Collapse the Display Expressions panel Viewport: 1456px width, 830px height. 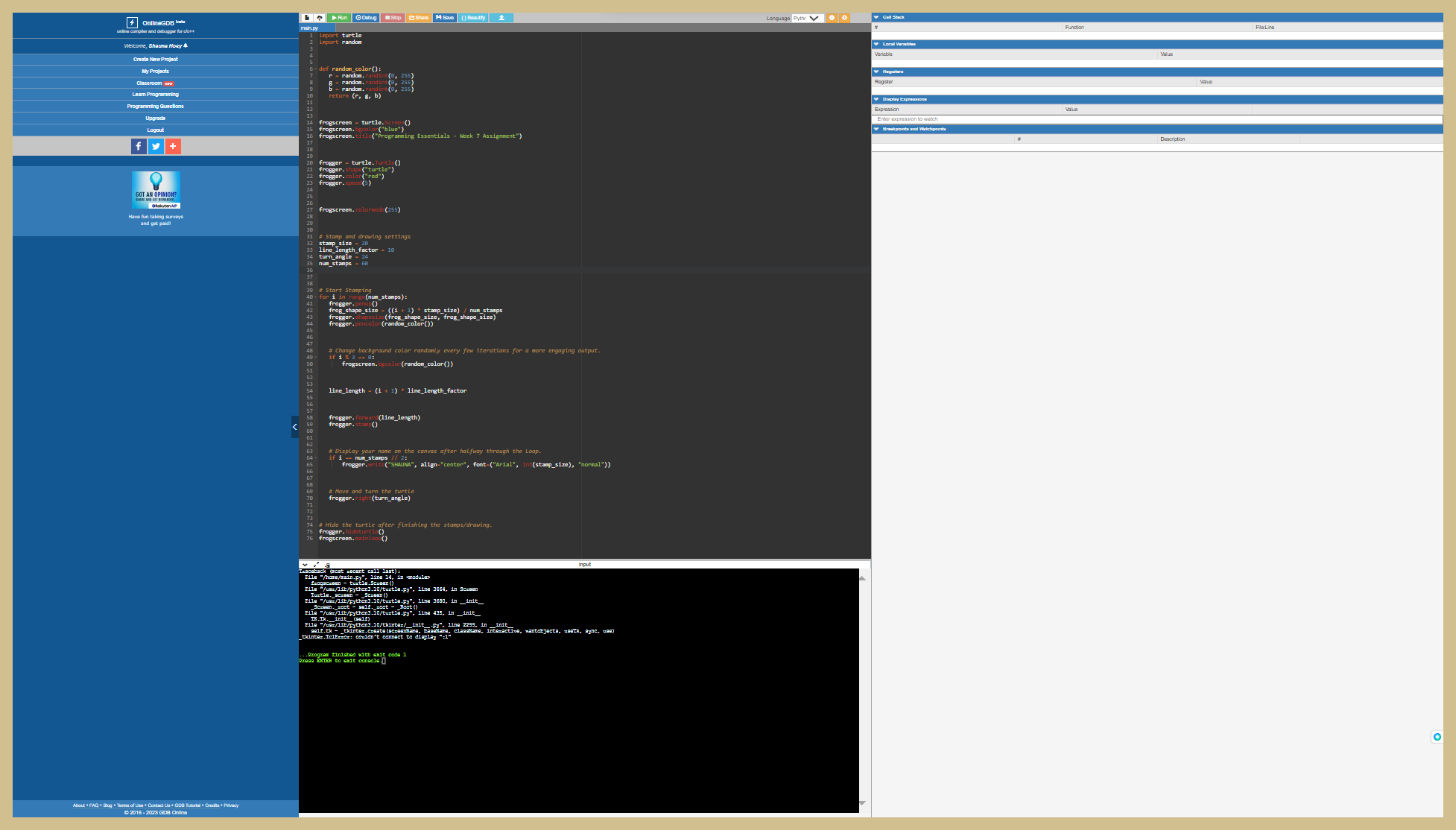[x=876, y=99]
